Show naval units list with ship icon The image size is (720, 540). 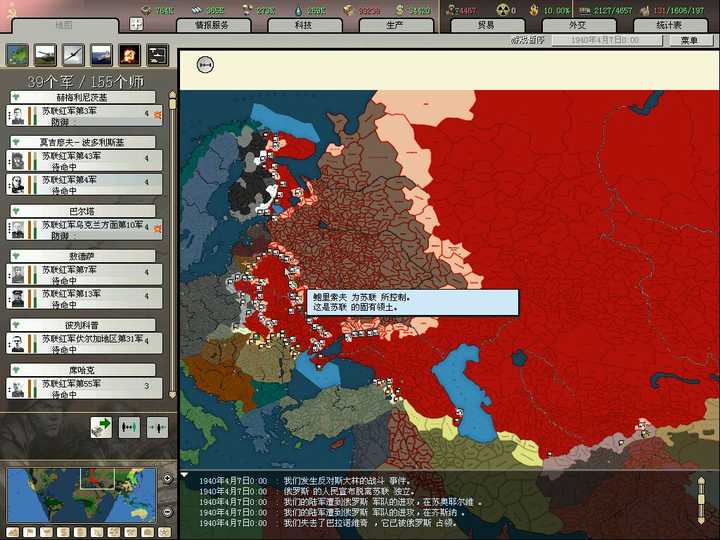click(x=101, y=55)
